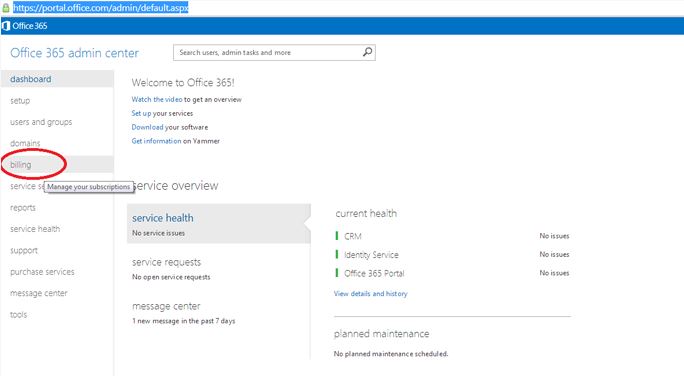Click the 'Welcome to Office 365!' heading
The width and height of the screenshot is (684, 376).
(183, 82)
